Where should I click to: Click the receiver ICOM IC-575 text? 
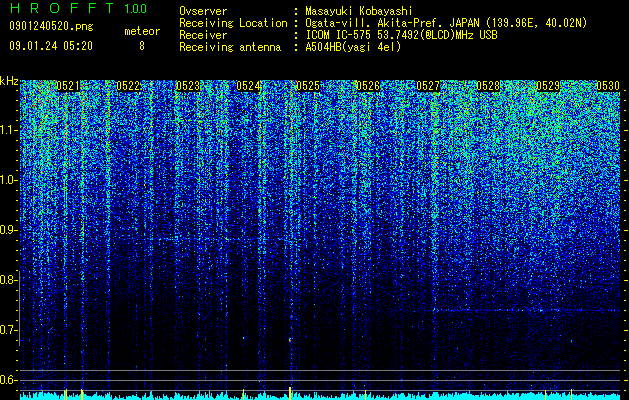click(339, 35)
